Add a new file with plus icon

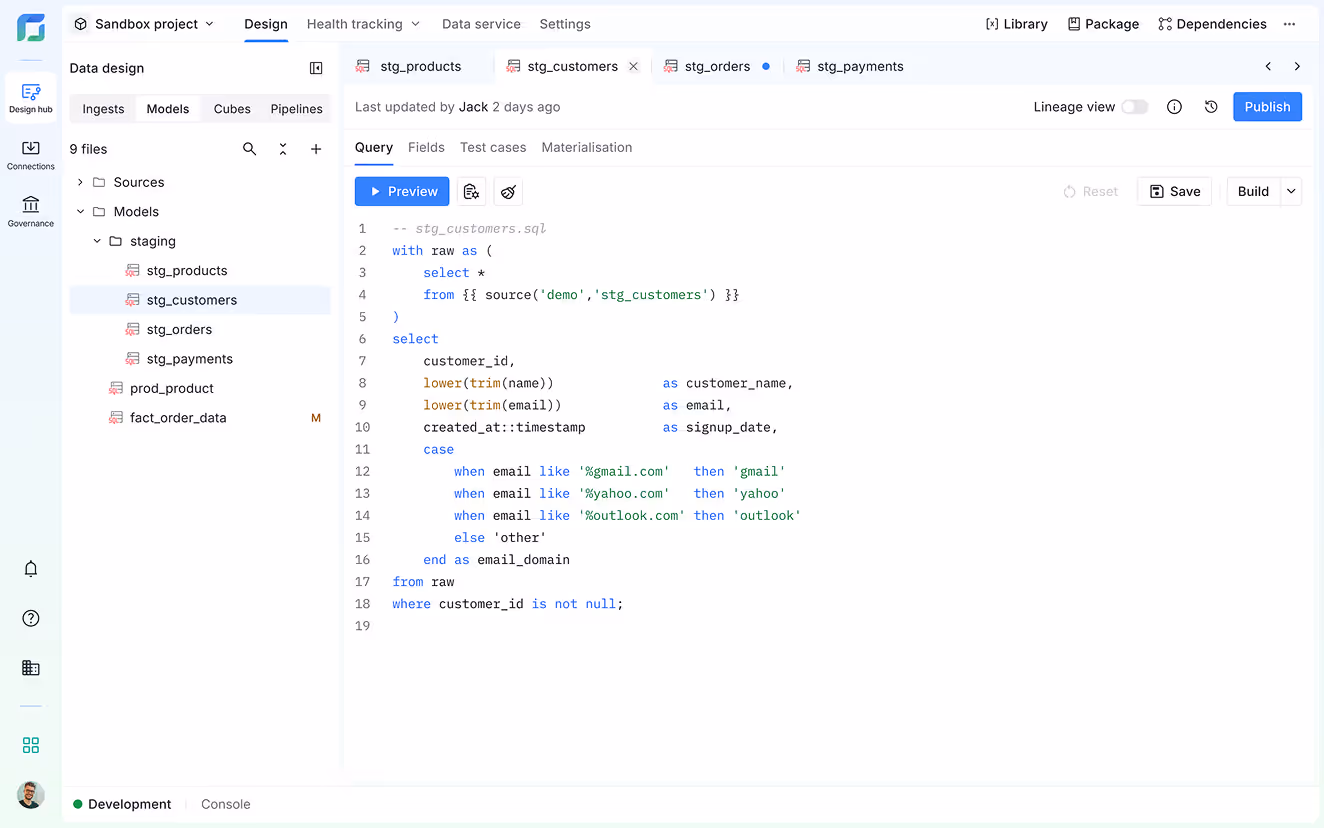click(316, 149)
